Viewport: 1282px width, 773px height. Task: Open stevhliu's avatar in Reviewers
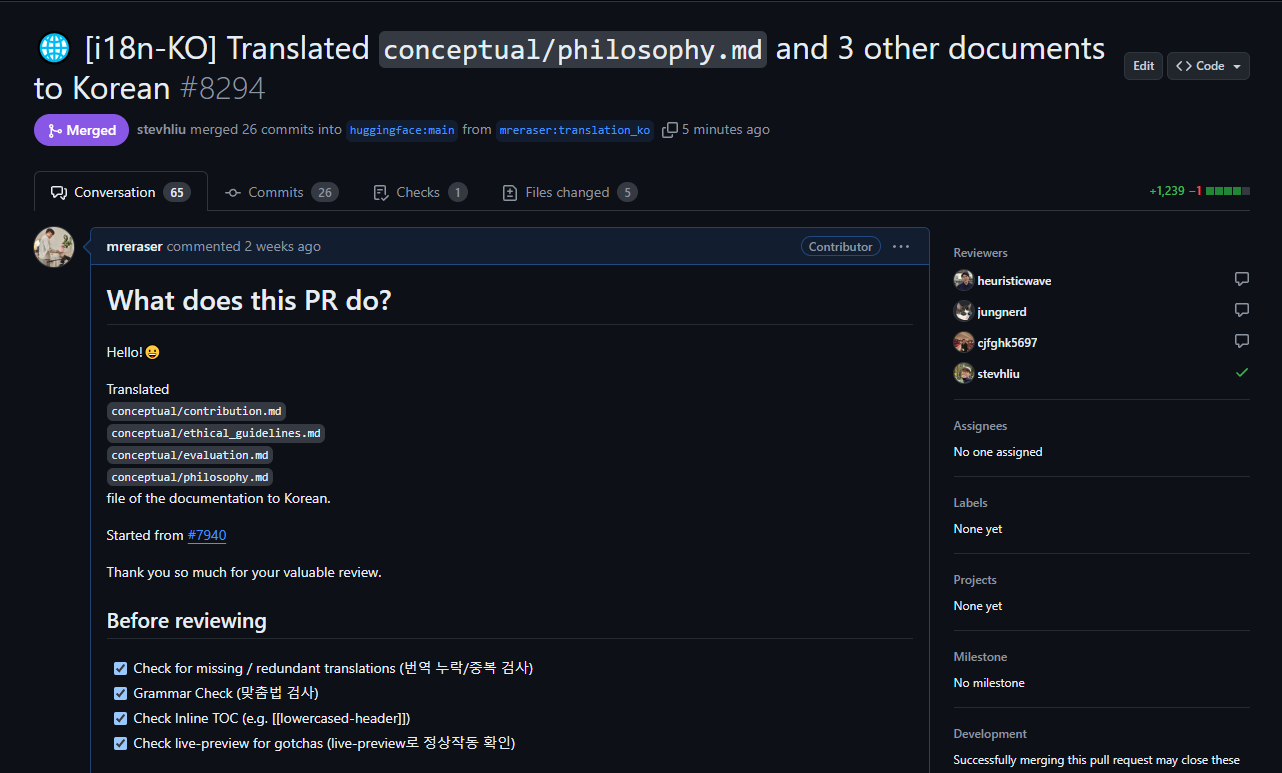click(x=964, y=373)
